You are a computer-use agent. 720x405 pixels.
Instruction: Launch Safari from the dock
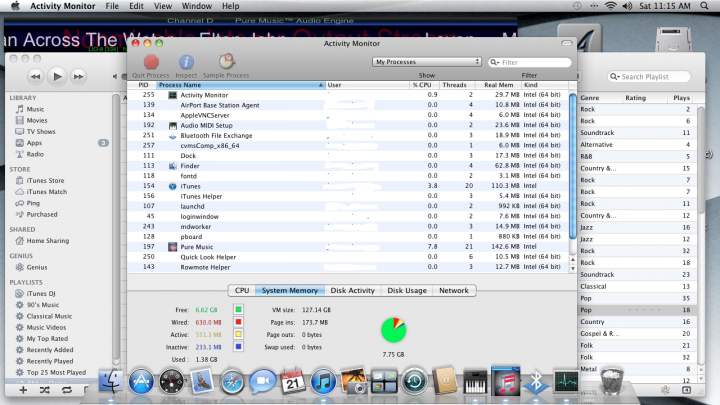pyautogui.click(x=232, y=382)
